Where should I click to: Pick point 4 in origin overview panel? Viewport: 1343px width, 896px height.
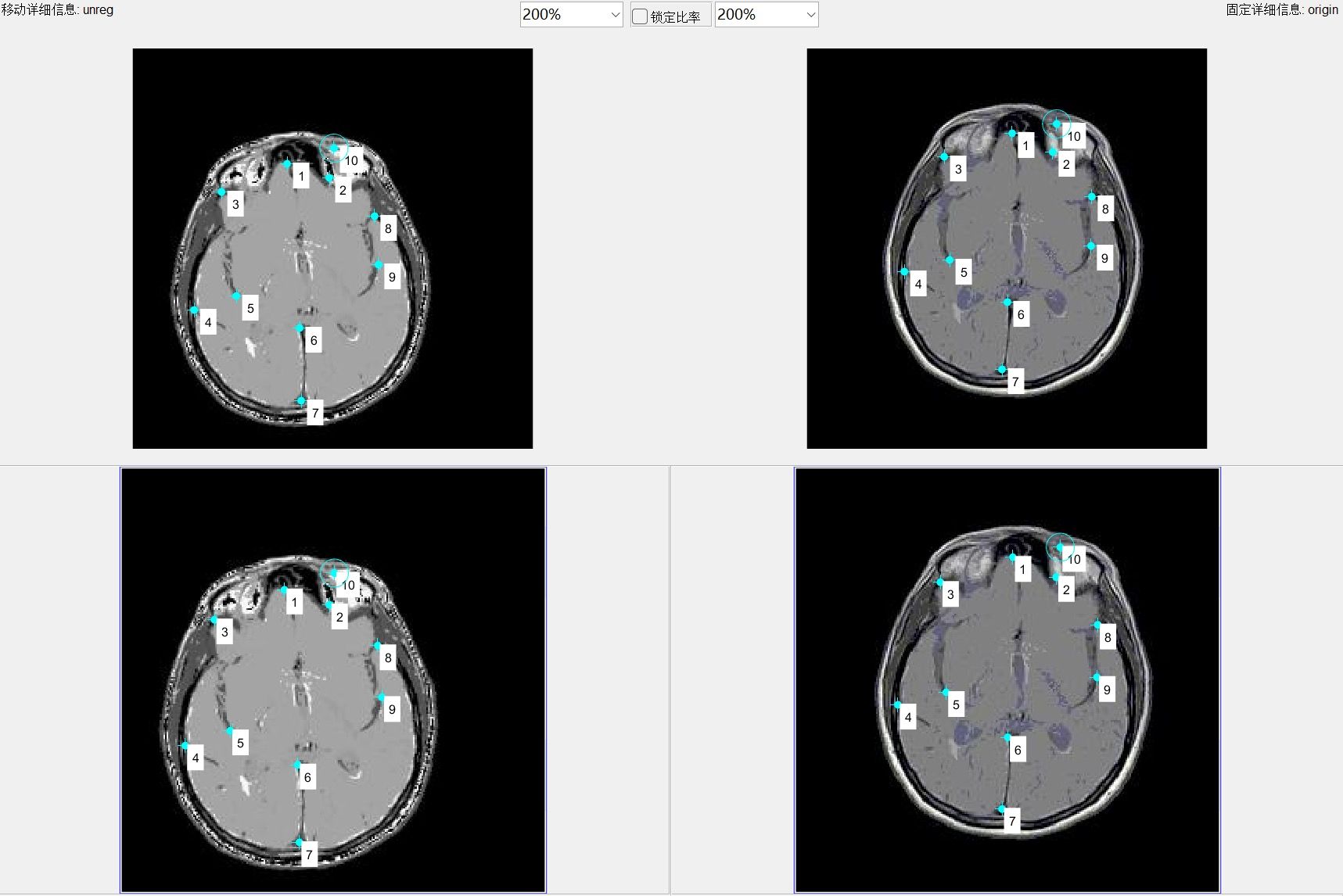point(898,705)
